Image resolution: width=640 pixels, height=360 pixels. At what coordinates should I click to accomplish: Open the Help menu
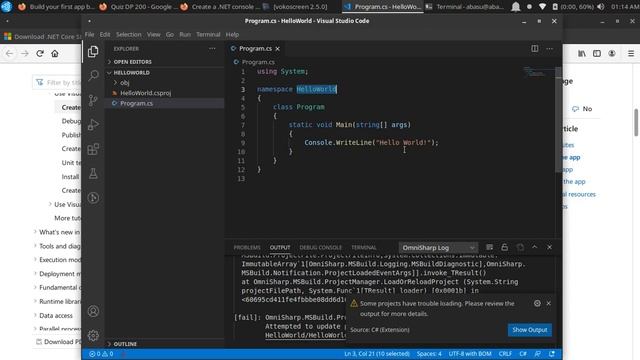click(x=232, y=35)
